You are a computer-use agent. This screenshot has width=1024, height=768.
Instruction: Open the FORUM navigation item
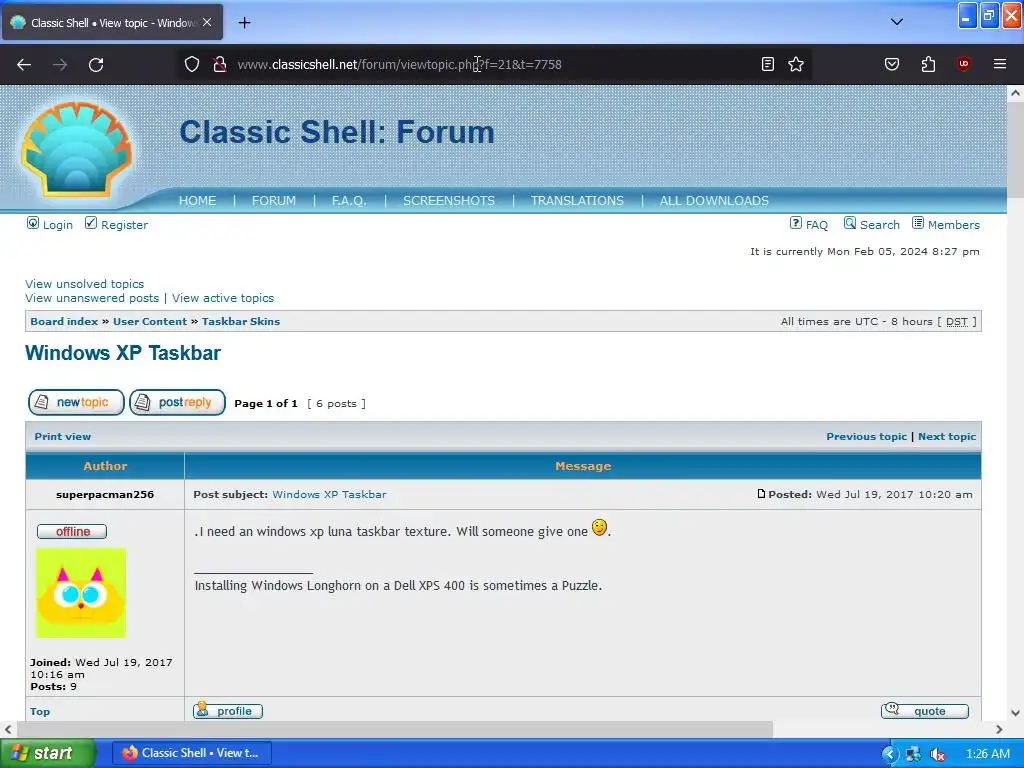click(274, 200)
